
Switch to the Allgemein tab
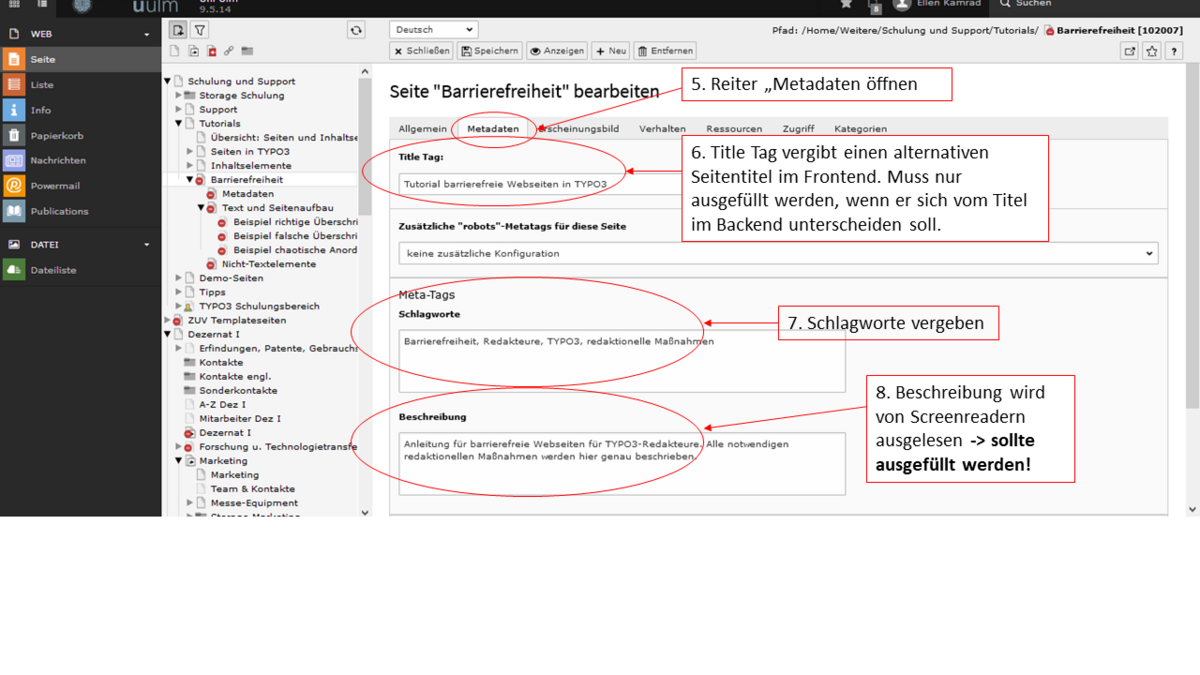click(422, 129)
